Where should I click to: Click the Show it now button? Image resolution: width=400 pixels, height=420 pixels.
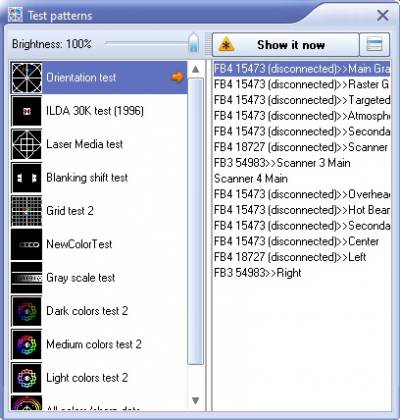click(286, 45)
